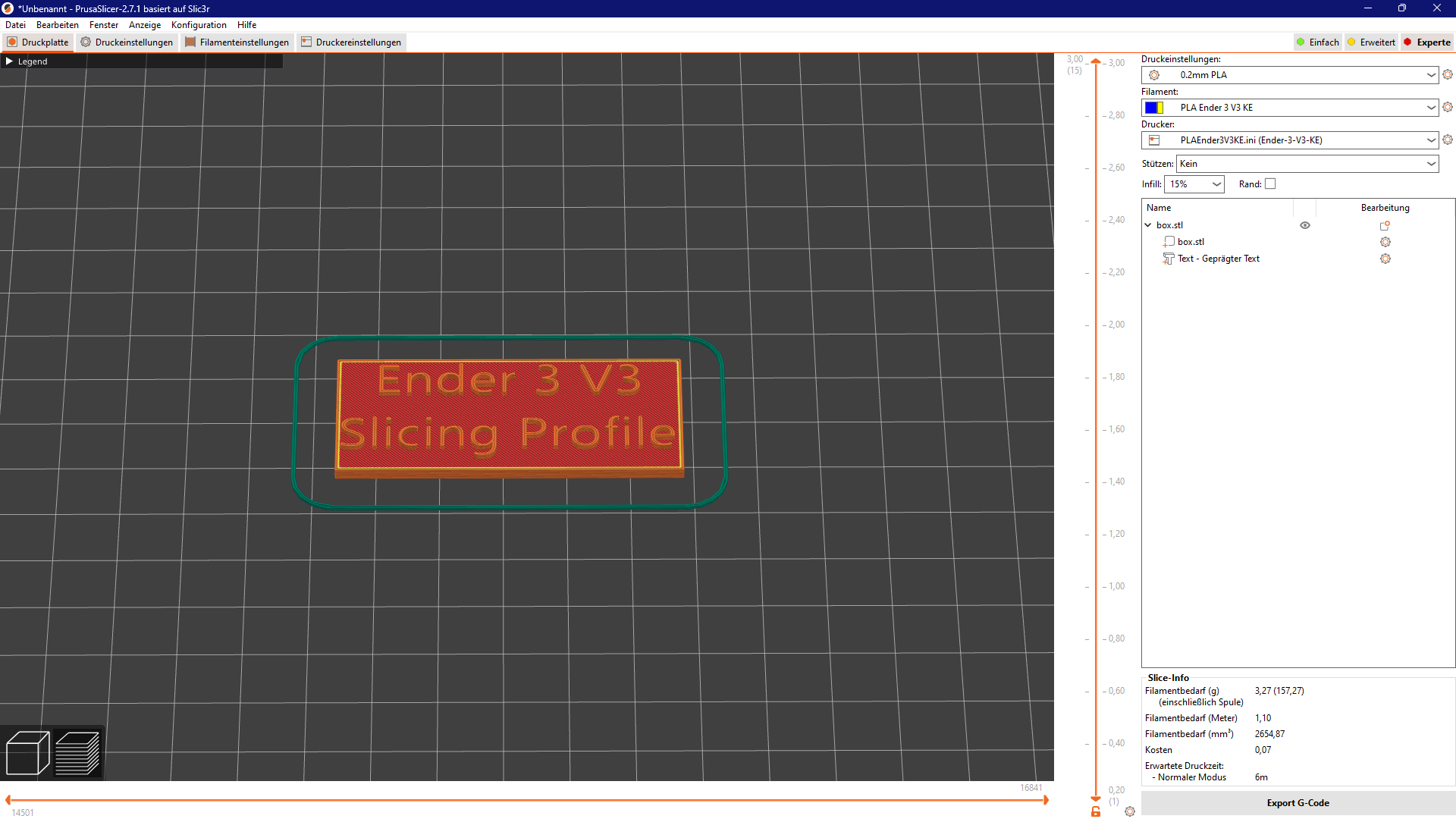
Task: Minimize the PrusaSlicer window
Action: tap(1368, 8)
